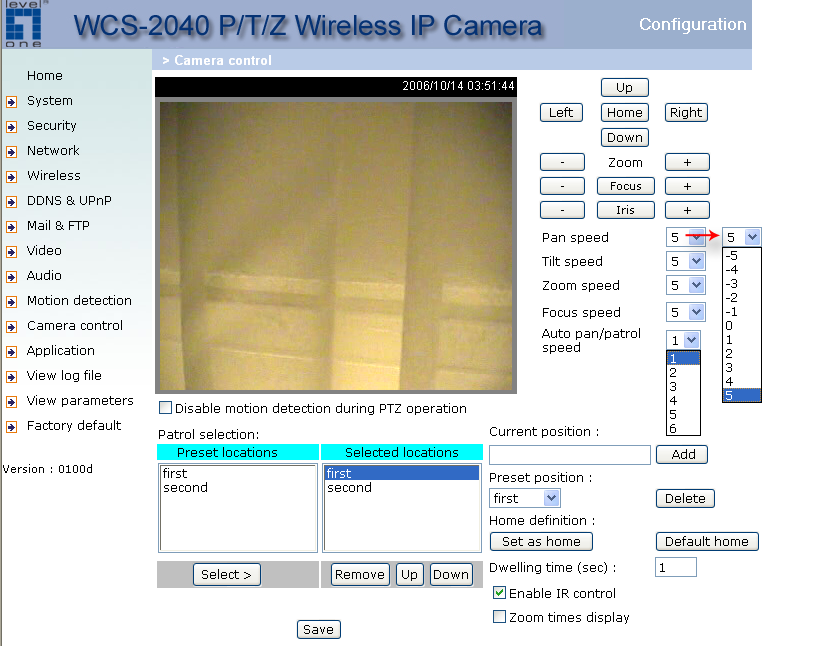Click the arrow icon beside Application
834x646 pixels.
pyautogui.click(x=12, y=351)
